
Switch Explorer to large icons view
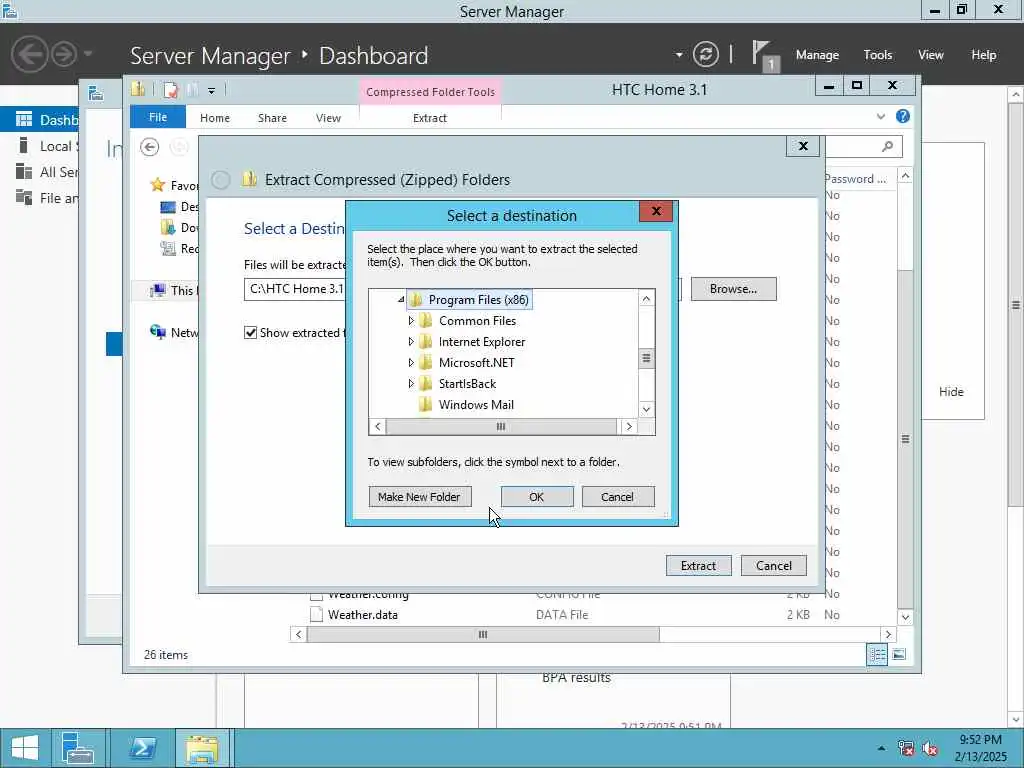pyautogui.click(x=899, y=654)
